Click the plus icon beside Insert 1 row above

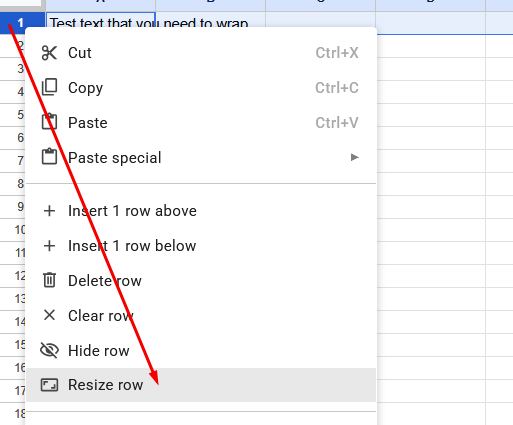coord(49,211)
